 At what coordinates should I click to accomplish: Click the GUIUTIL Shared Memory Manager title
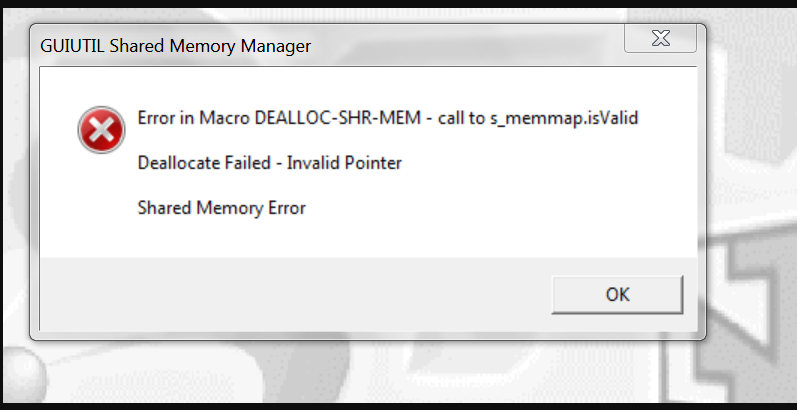(x=175, y=46)
